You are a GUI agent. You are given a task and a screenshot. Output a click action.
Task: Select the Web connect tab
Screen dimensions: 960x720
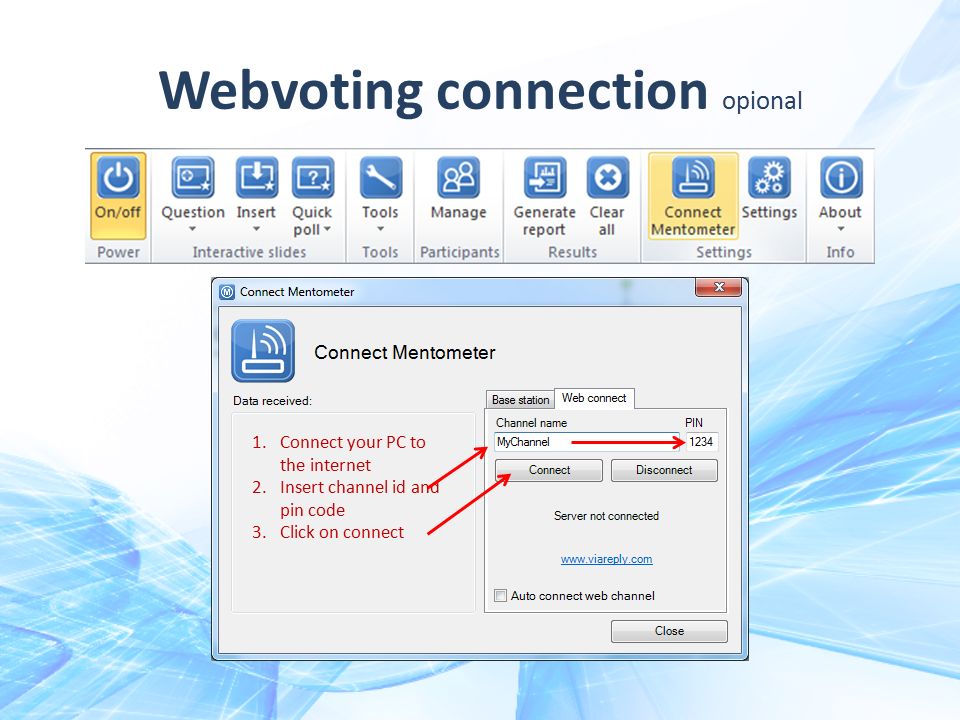[594, 398]
